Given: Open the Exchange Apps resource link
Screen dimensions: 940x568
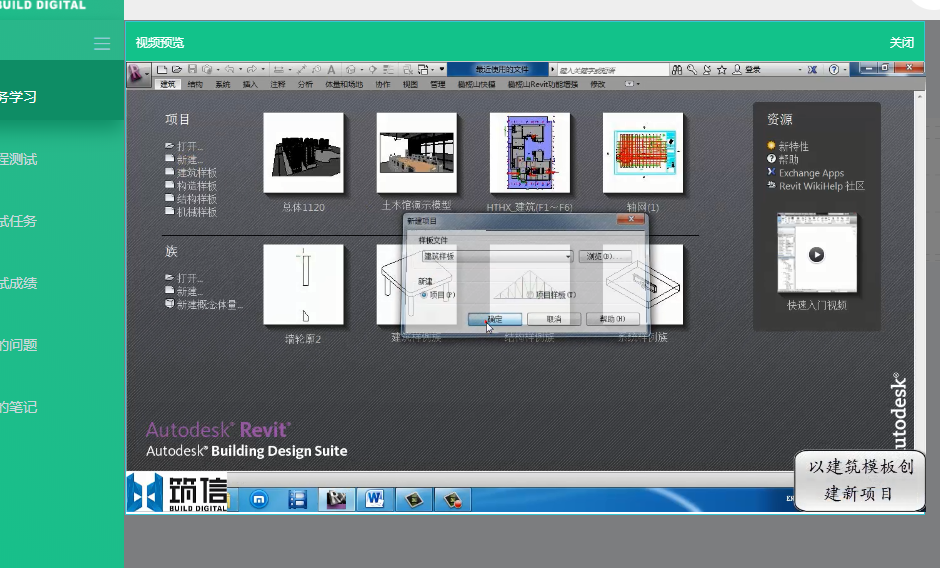Looking at the screenshot, I should coord(811,173).
